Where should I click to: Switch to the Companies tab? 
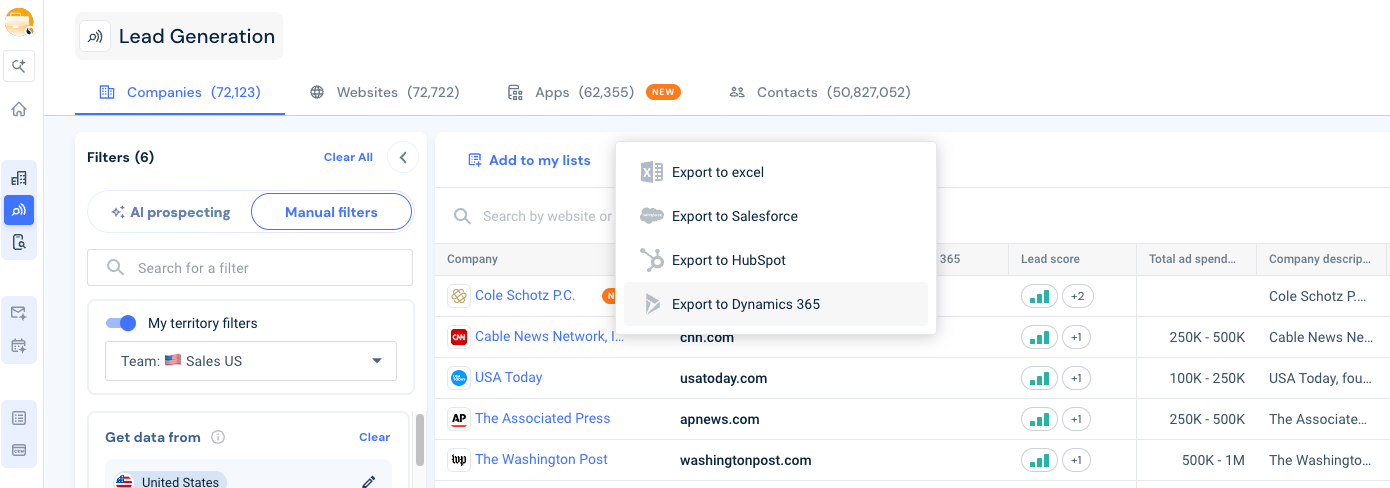(x=180, y=92)
